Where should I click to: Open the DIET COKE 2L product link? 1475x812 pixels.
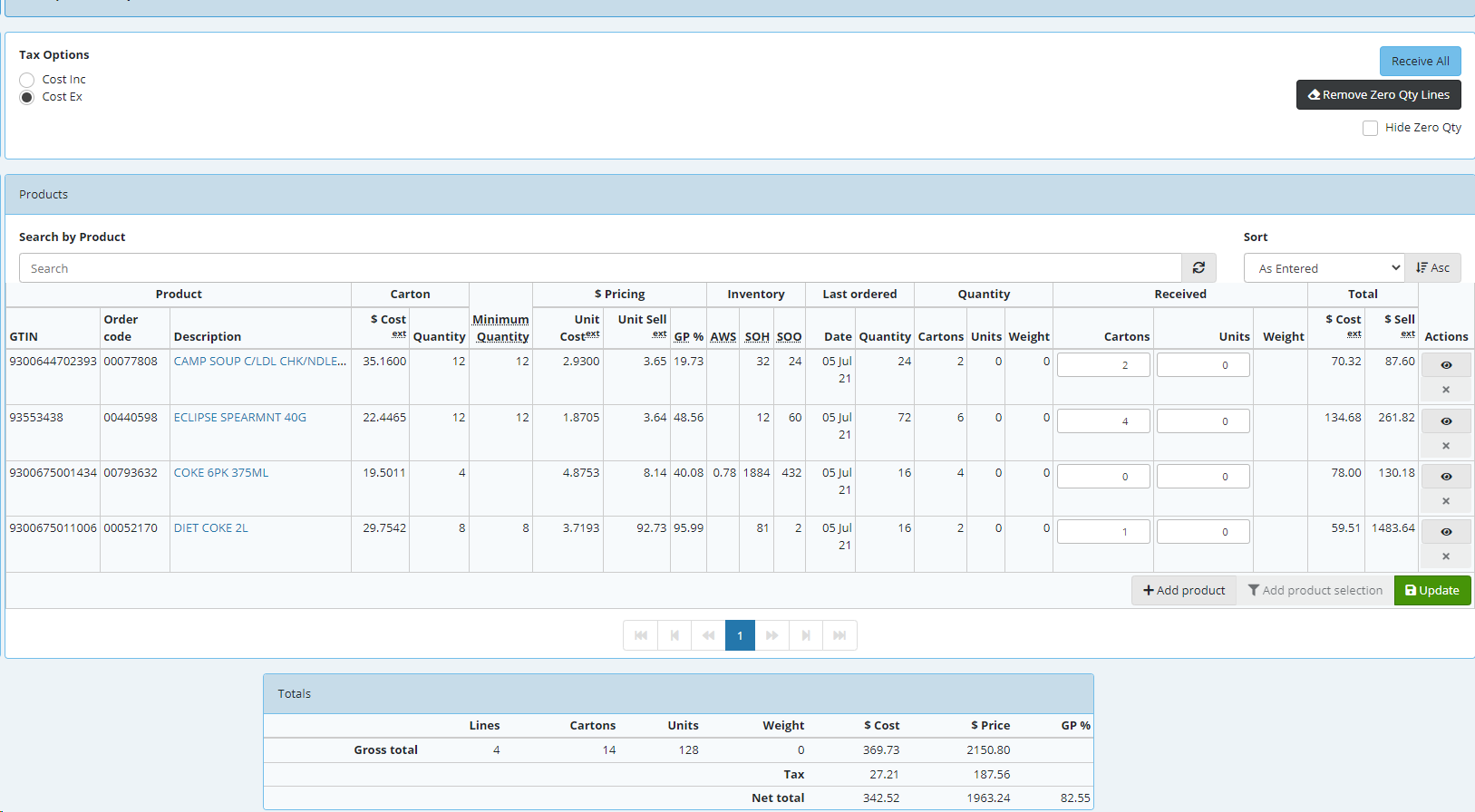point(211,527)
